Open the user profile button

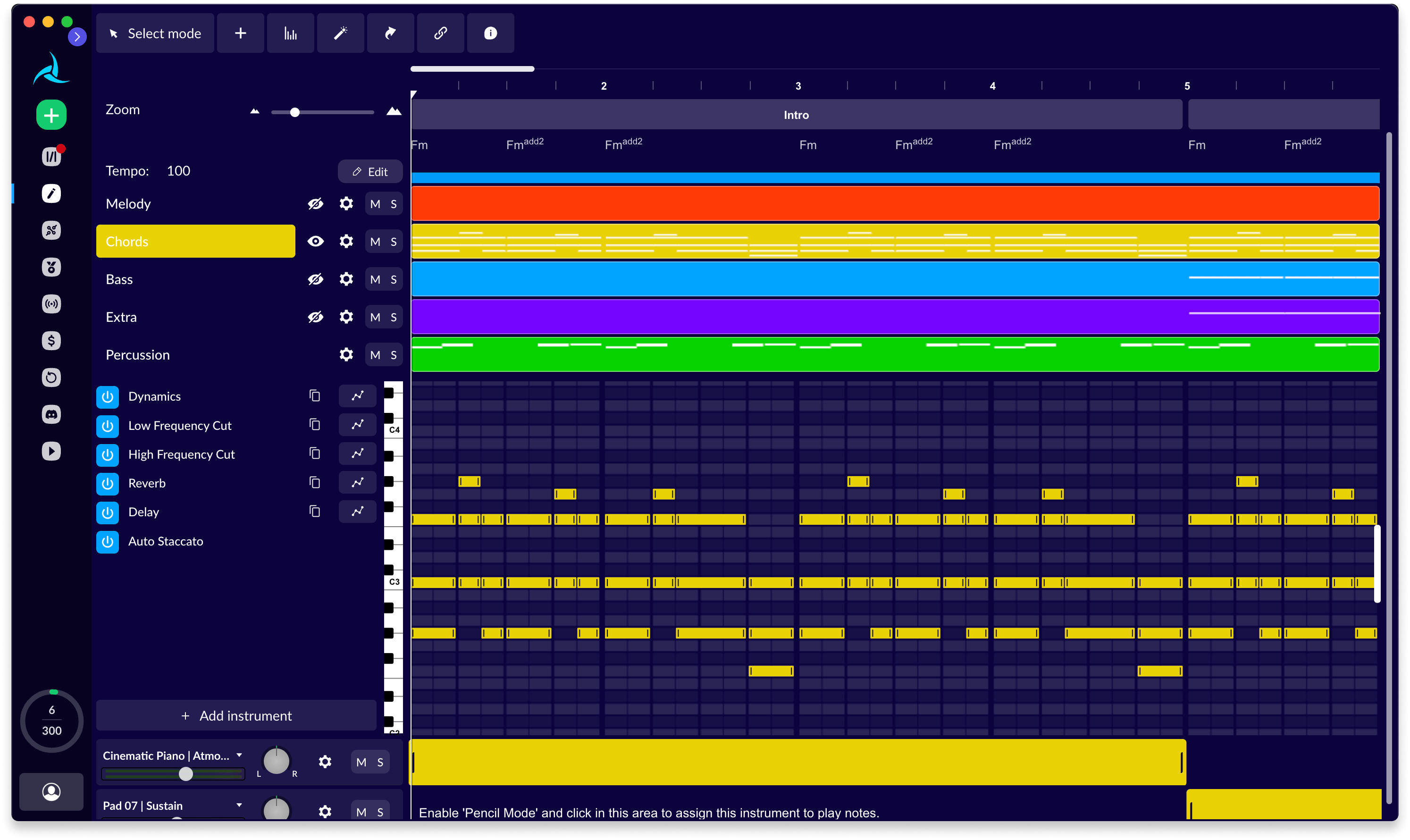click(51, 791)
